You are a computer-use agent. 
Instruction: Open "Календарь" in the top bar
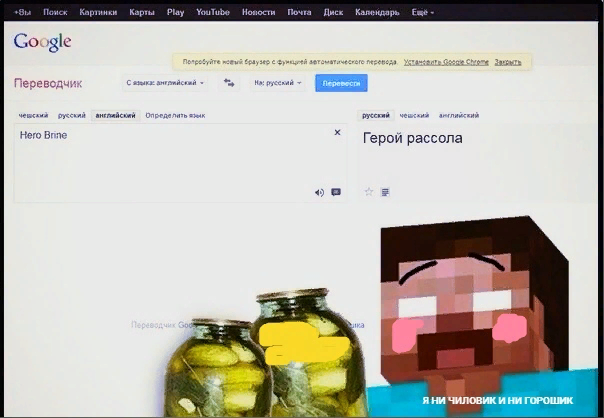click(377, 12)
